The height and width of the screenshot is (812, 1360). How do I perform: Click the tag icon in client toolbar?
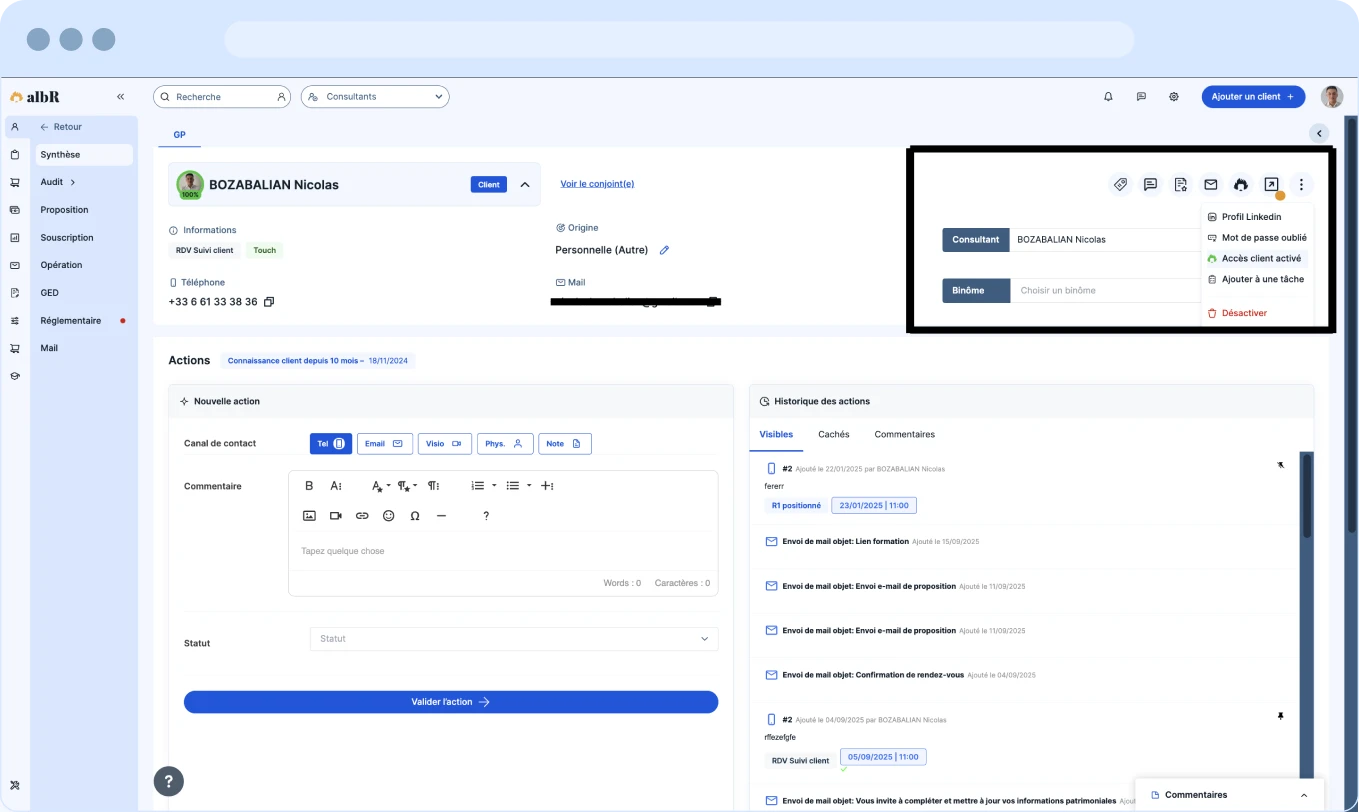[x=1121, y=184]
